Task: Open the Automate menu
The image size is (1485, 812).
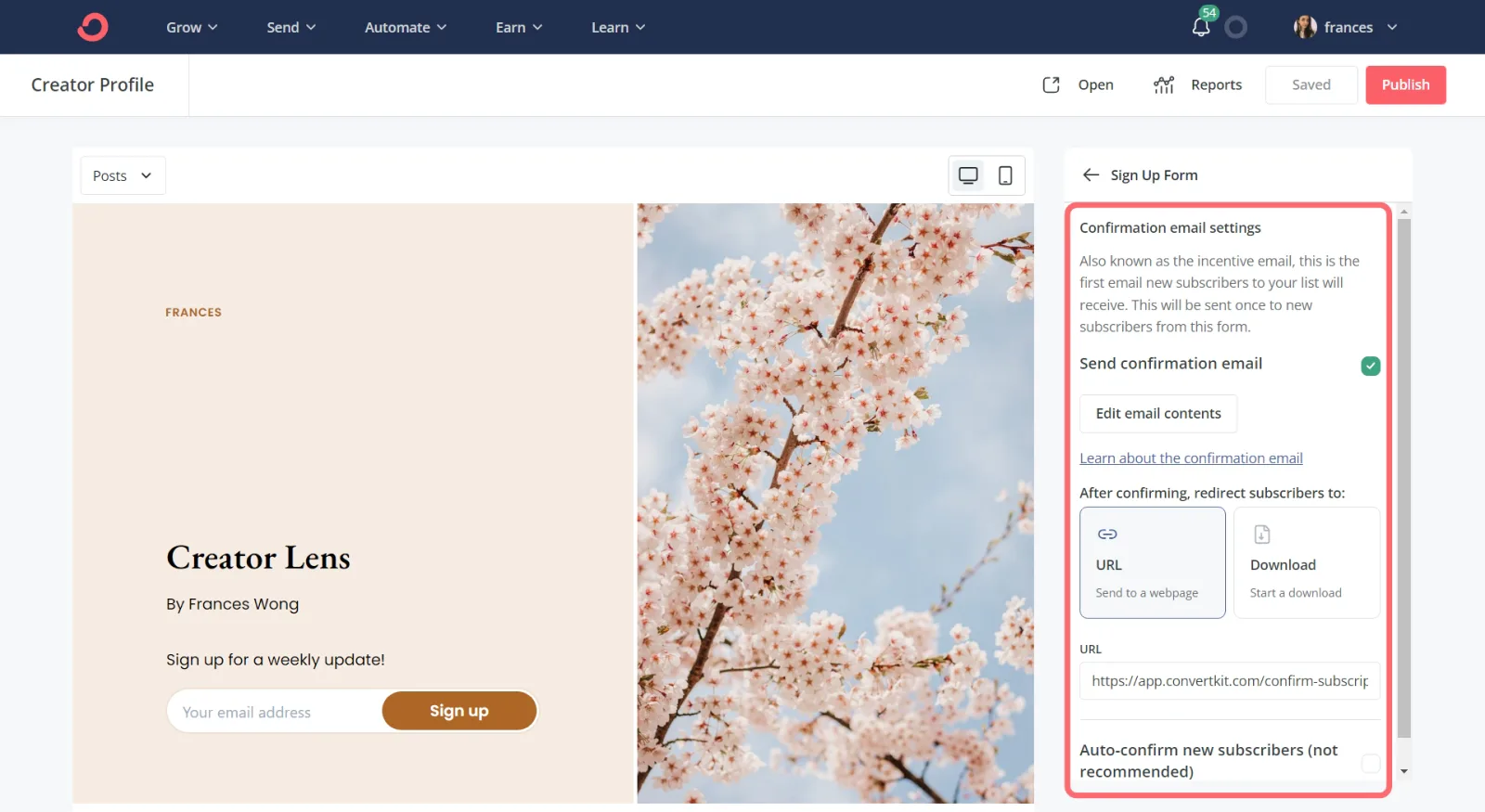Action: (x=405, y=27)
